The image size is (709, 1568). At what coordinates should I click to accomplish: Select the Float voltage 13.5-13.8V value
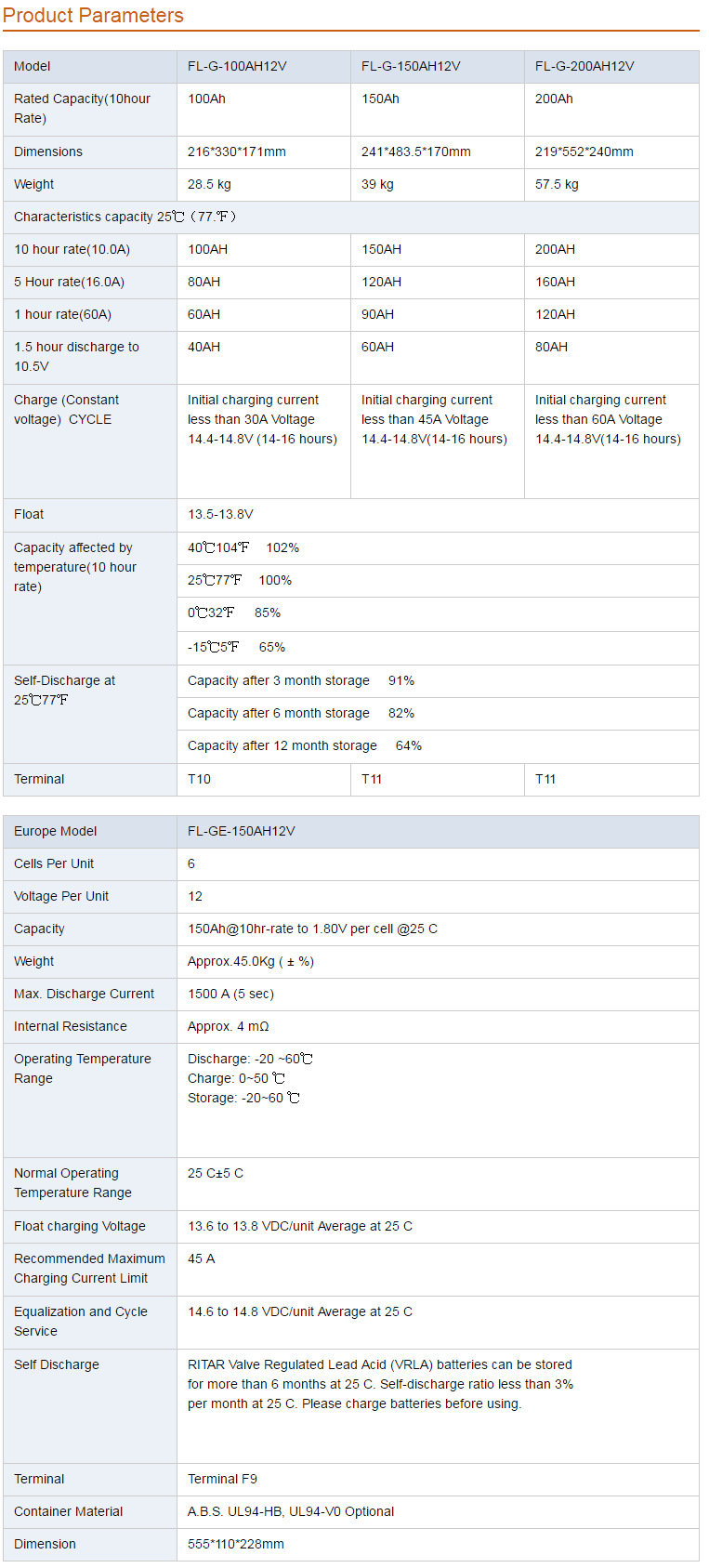pyautogui.click(x=220, y=514)
